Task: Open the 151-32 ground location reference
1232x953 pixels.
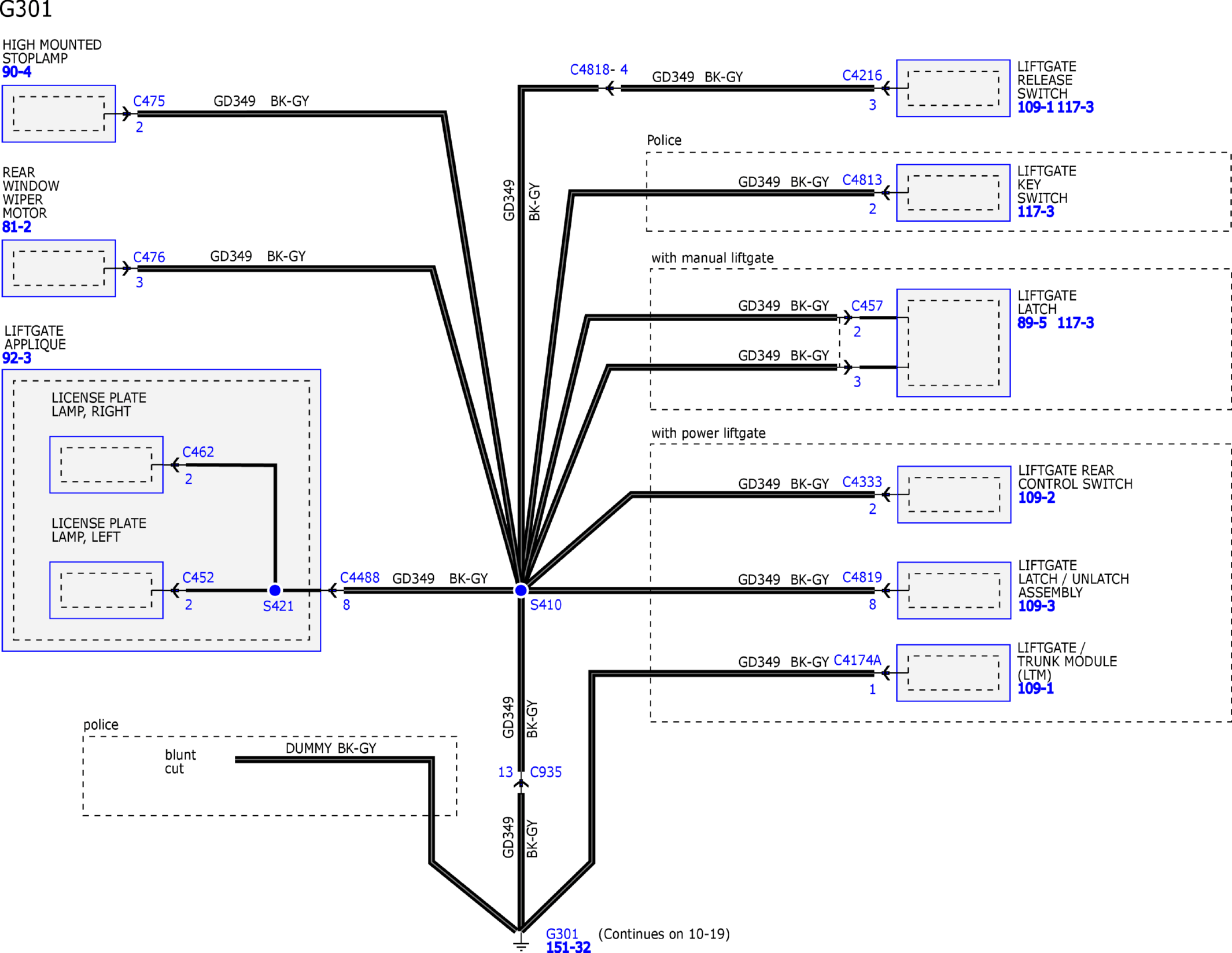Action: [568, 947]
